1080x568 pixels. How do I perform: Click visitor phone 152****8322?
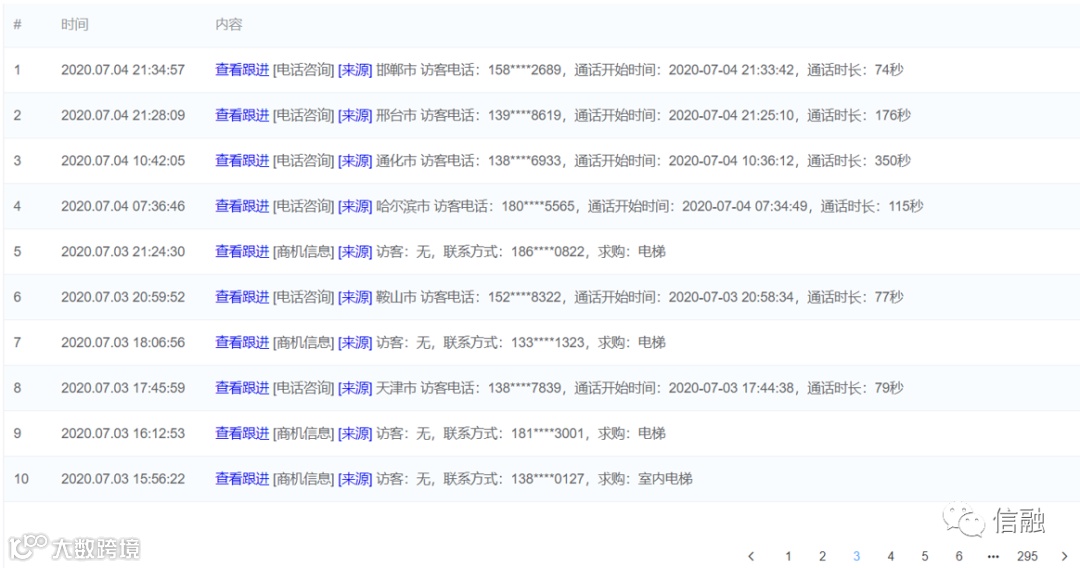(525, 297)
